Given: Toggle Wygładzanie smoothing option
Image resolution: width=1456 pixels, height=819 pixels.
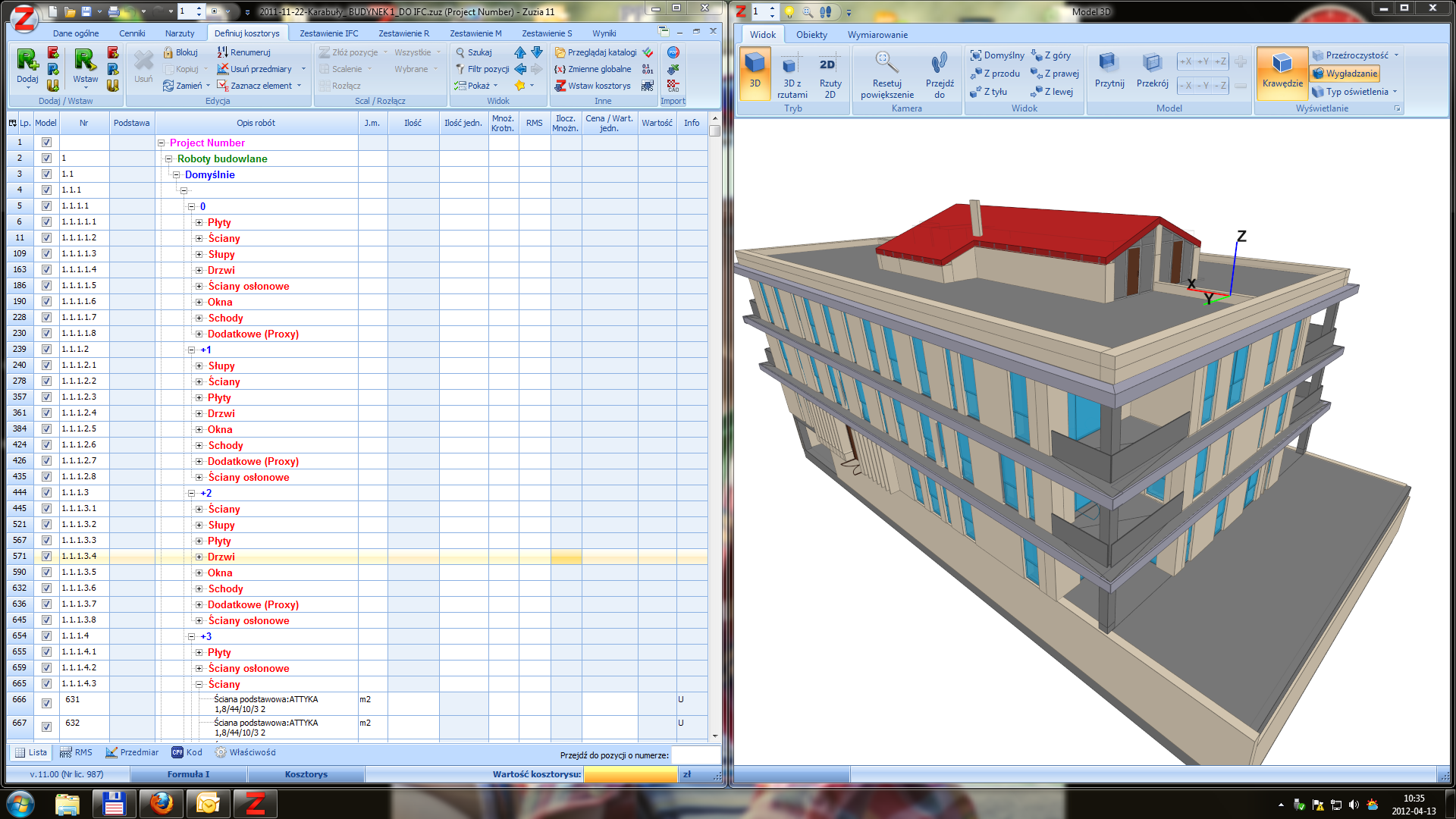Looking at the screenshot, I should pos(1345,74).
